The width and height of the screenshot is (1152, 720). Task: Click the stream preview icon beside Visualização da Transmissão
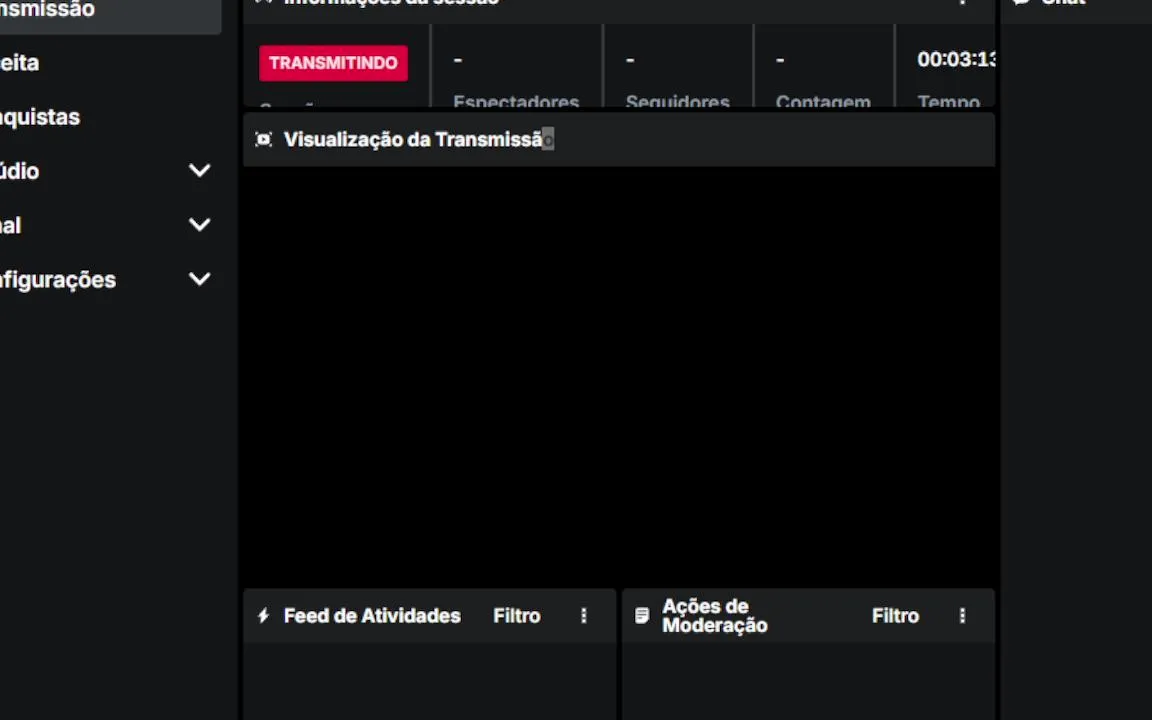pos(264,140)
